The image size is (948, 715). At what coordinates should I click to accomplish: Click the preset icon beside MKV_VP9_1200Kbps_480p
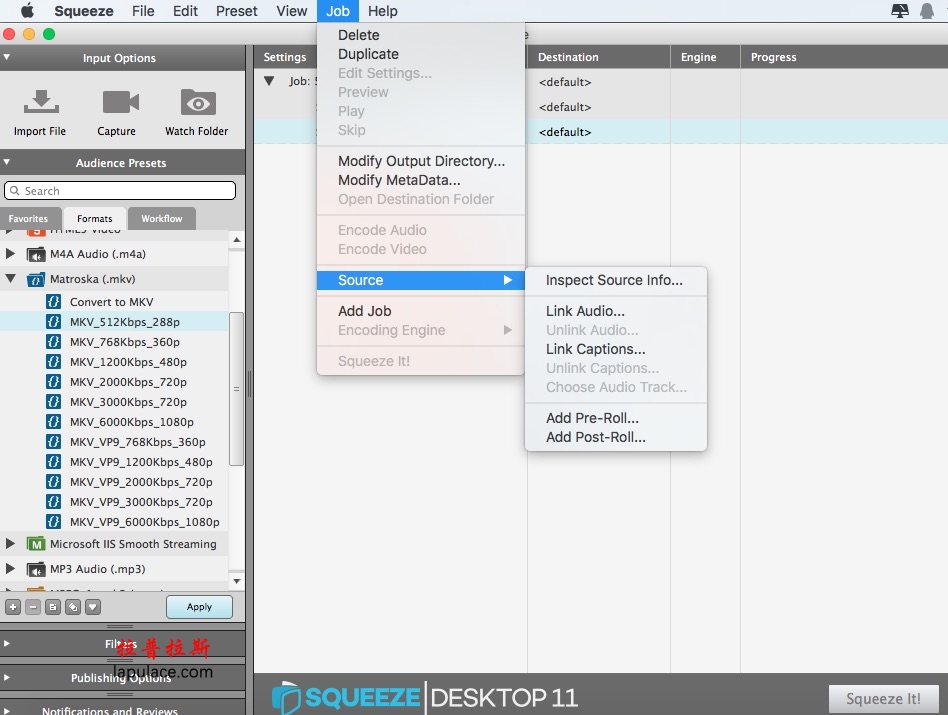53,461
